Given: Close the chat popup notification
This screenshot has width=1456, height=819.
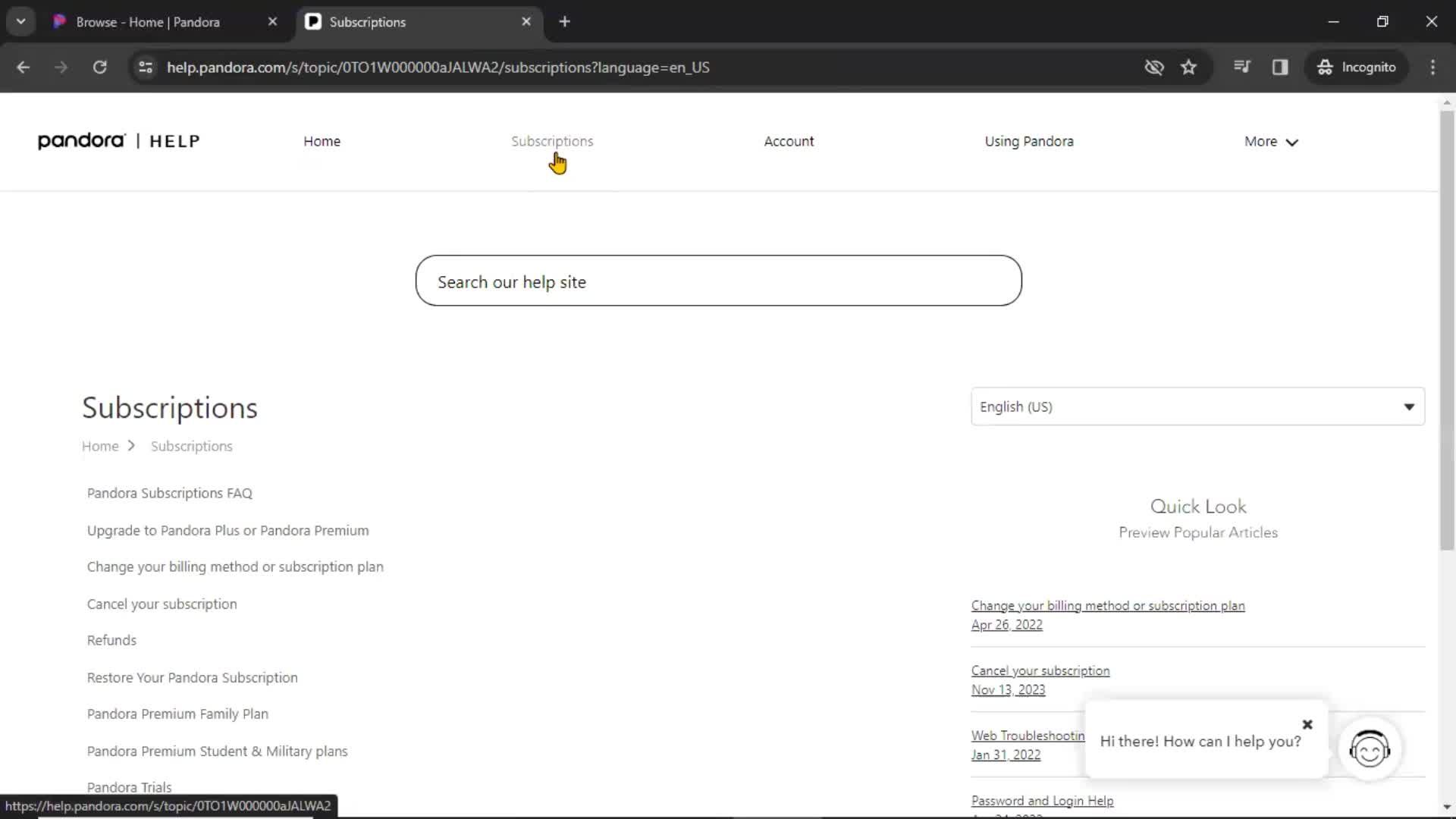Looking at the screenshot, I should pyautogui.click(x=1307, y=723).
